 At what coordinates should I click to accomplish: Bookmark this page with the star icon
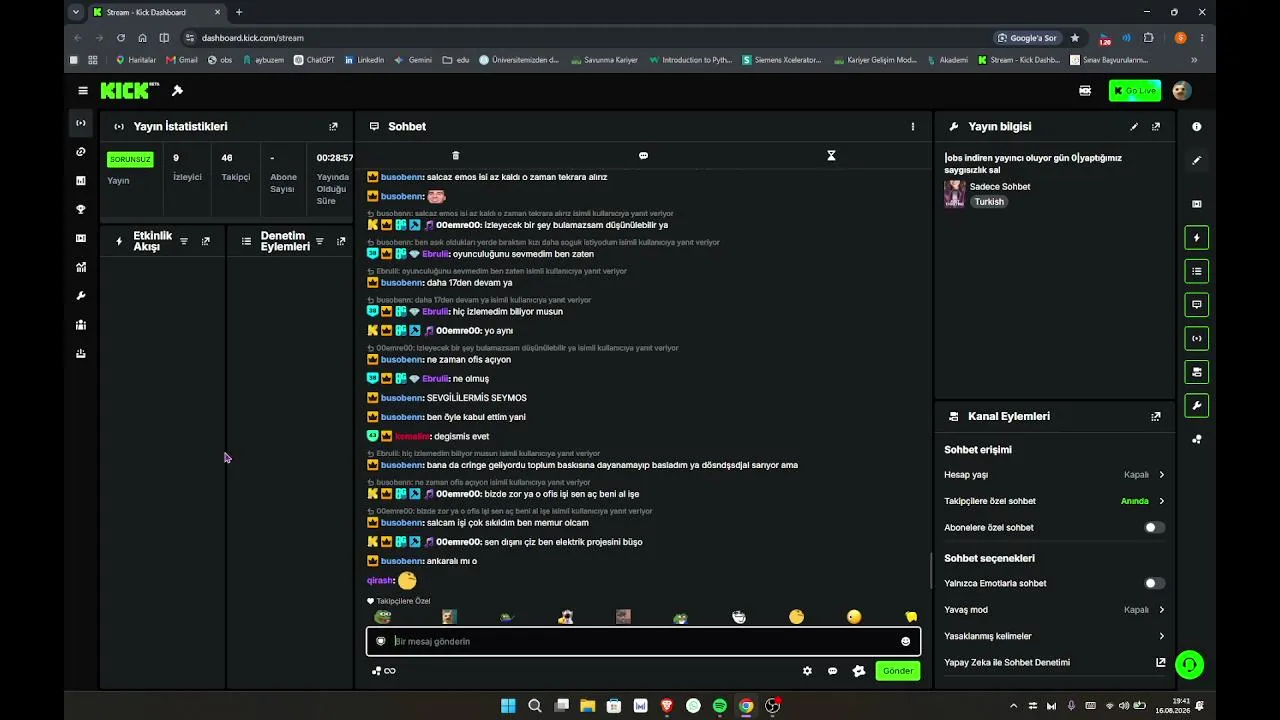coord(1075,38)
